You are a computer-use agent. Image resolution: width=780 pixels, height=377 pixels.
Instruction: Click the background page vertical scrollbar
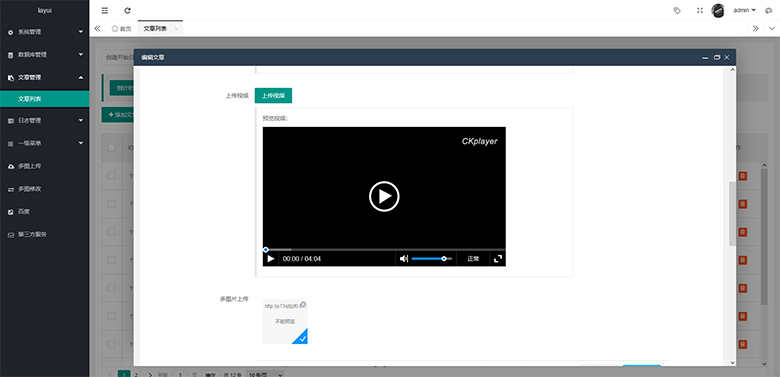pos(764,236)
